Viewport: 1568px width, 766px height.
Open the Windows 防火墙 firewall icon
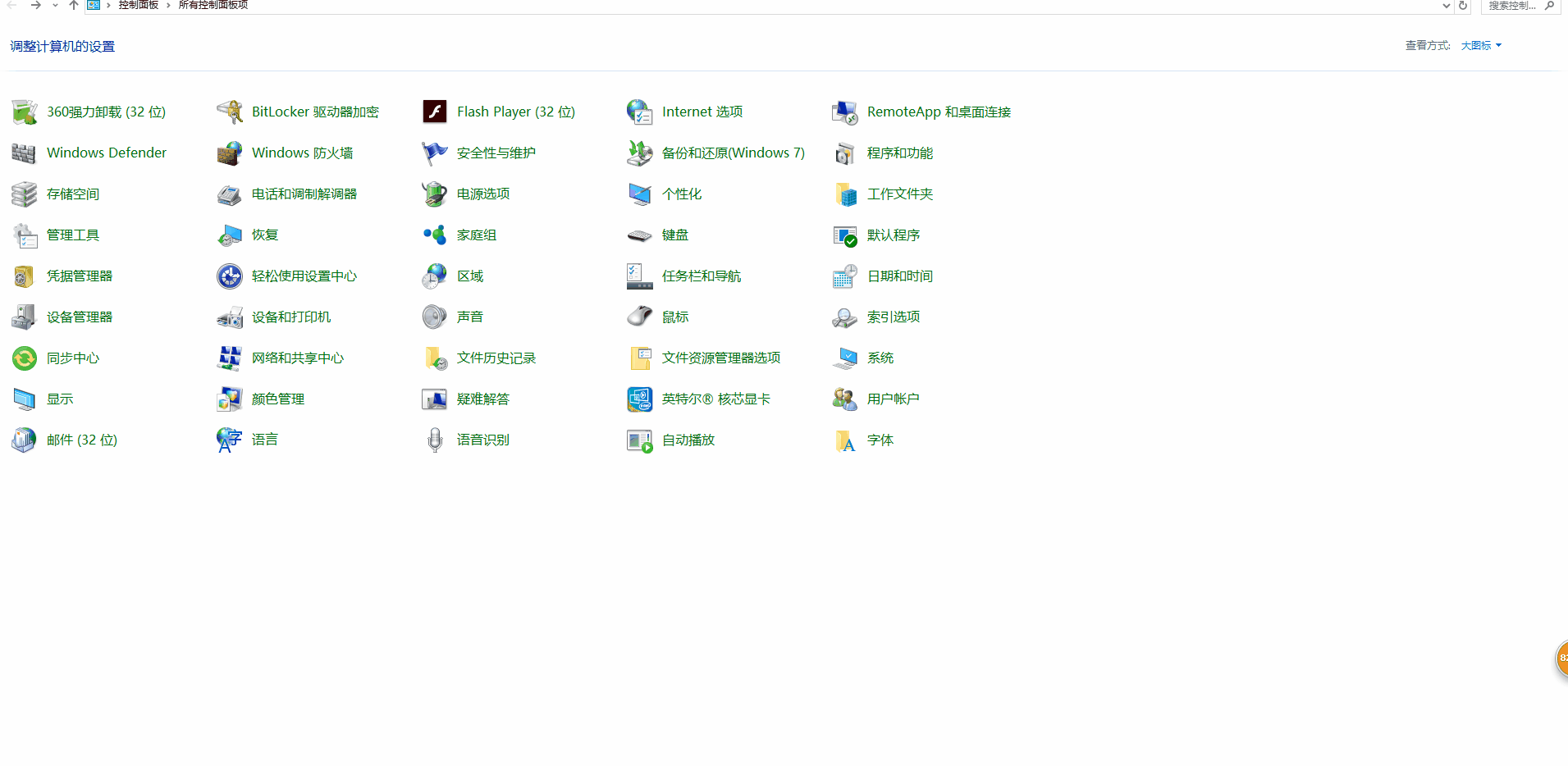point(230,153)
